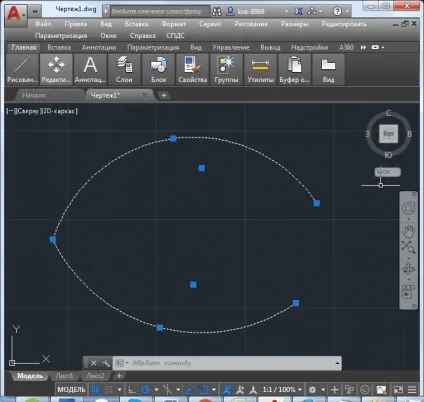Toggle grid display in status bar
The width and height of the screenshot is (424, 402).
95,389
